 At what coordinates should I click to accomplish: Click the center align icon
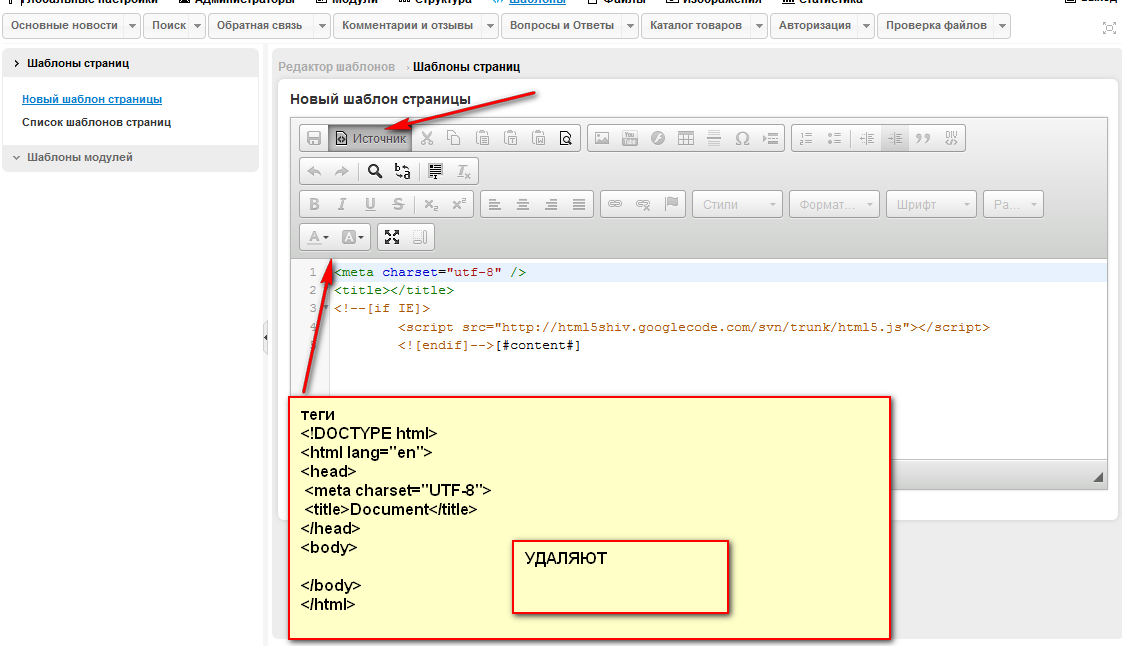[523, 204]
